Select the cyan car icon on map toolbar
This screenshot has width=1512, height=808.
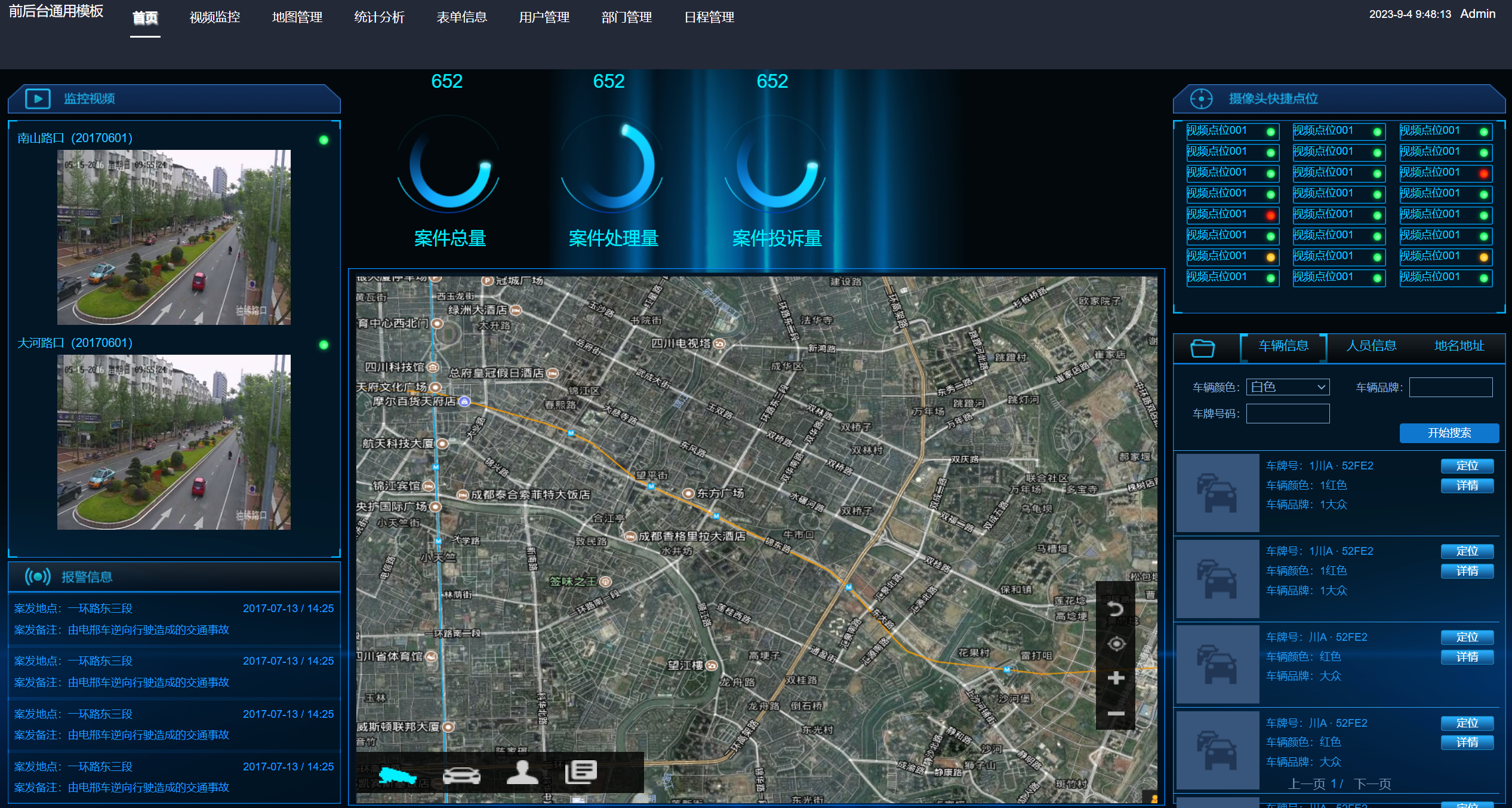397,775
